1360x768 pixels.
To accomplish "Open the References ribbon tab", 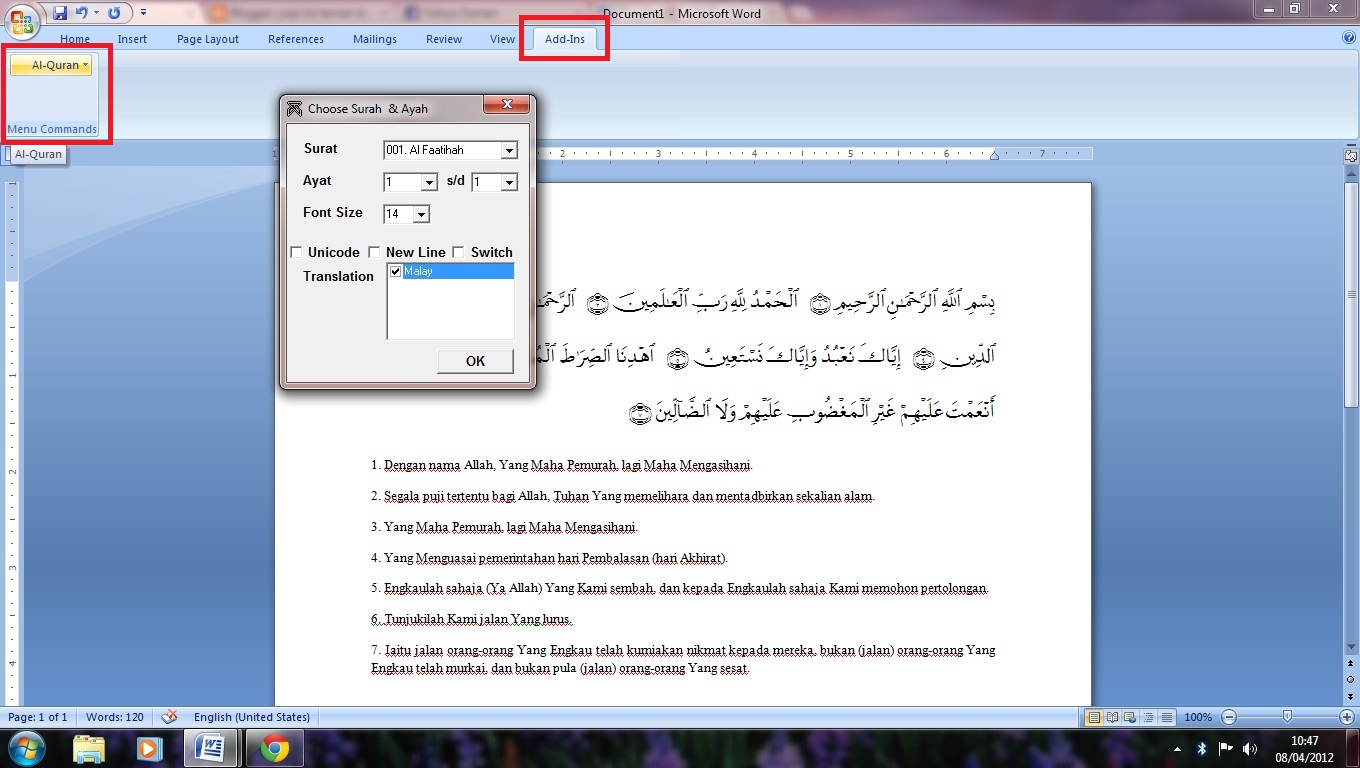I will click(x=296, y=39).
